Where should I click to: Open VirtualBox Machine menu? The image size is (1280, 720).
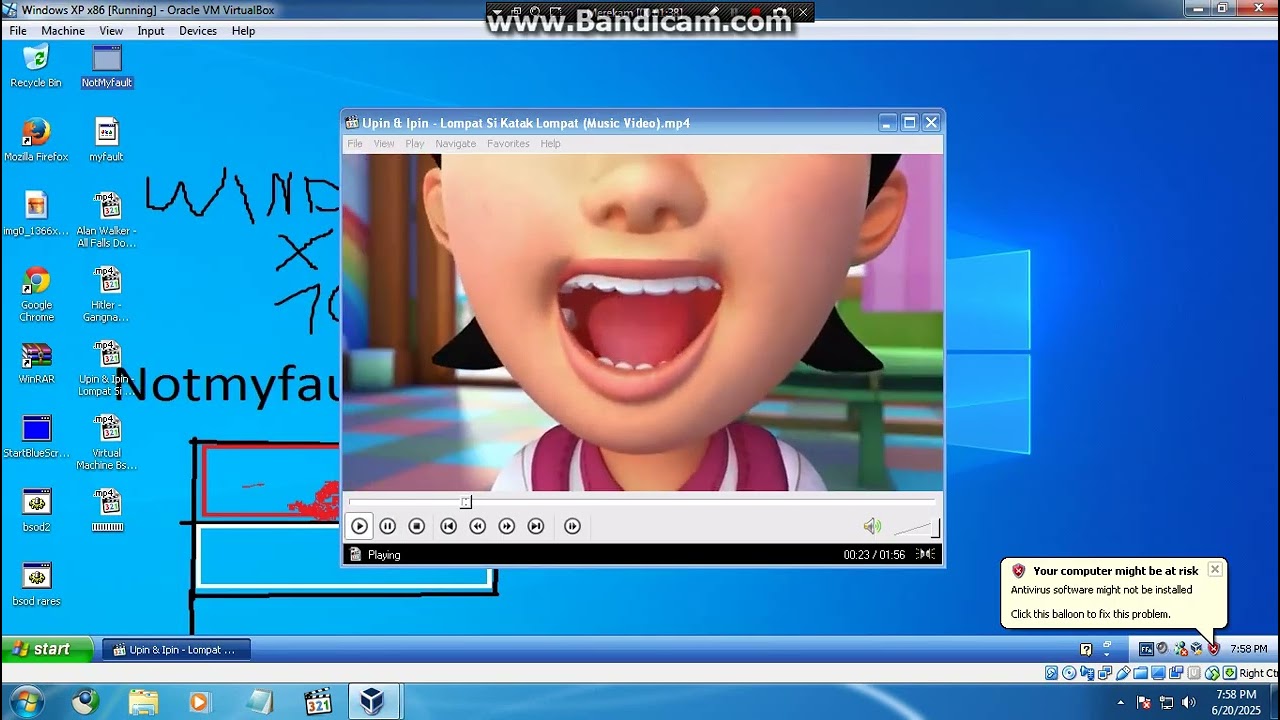click(63, 31)
